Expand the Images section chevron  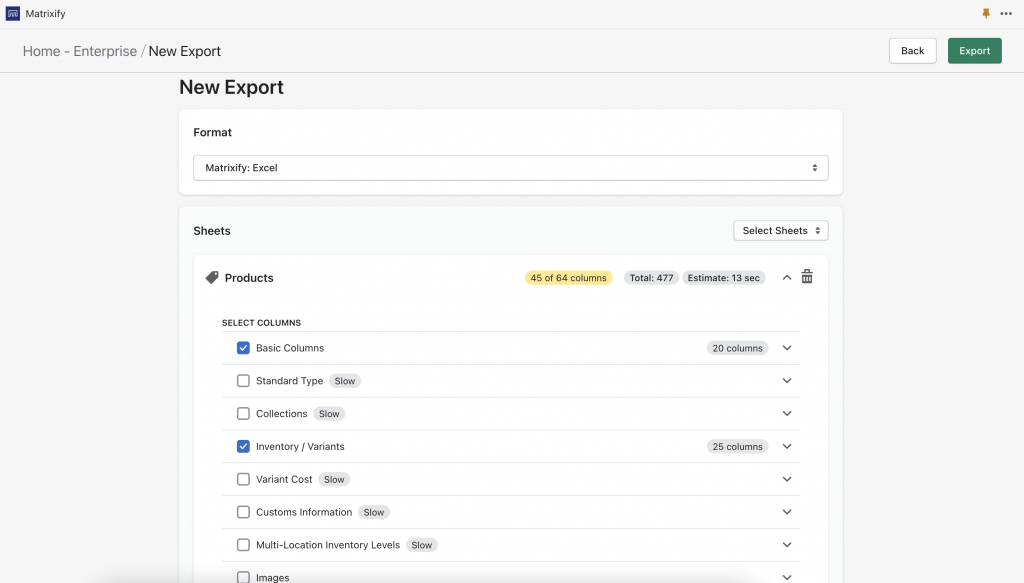(x=787, y=577)
